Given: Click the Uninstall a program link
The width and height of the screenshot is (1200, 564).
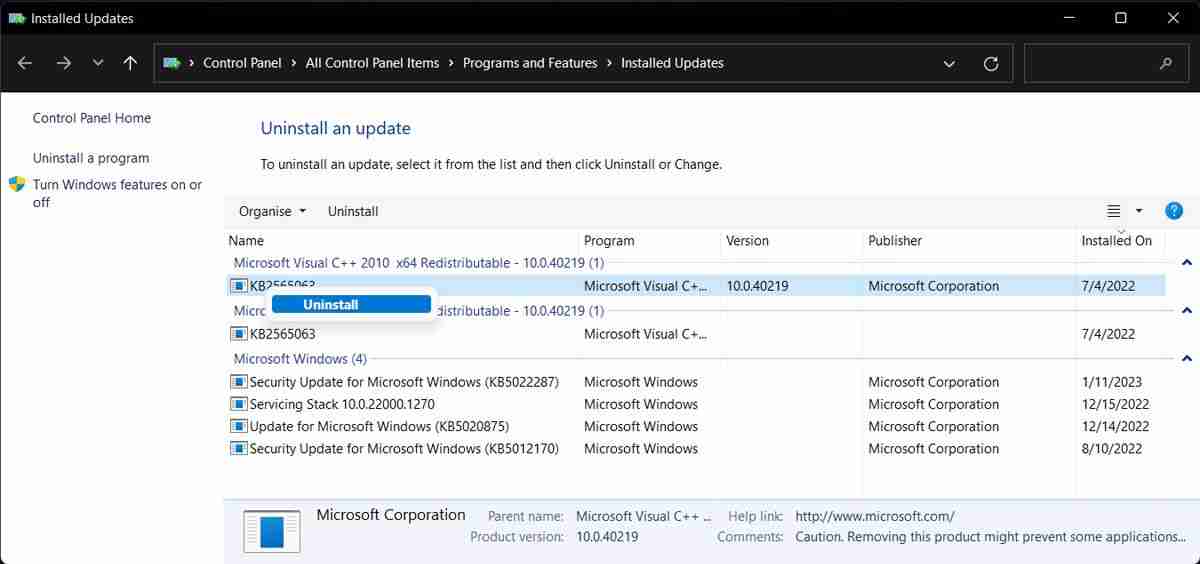Looking at the screenshot, I should point(91,158).
